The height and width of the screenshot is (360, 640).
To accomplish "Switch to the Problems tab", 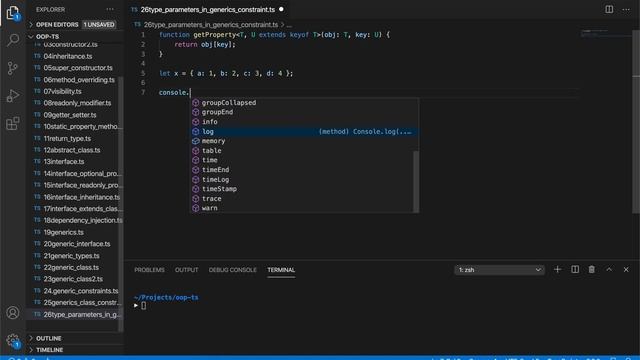I will click(x=149, y=270).
